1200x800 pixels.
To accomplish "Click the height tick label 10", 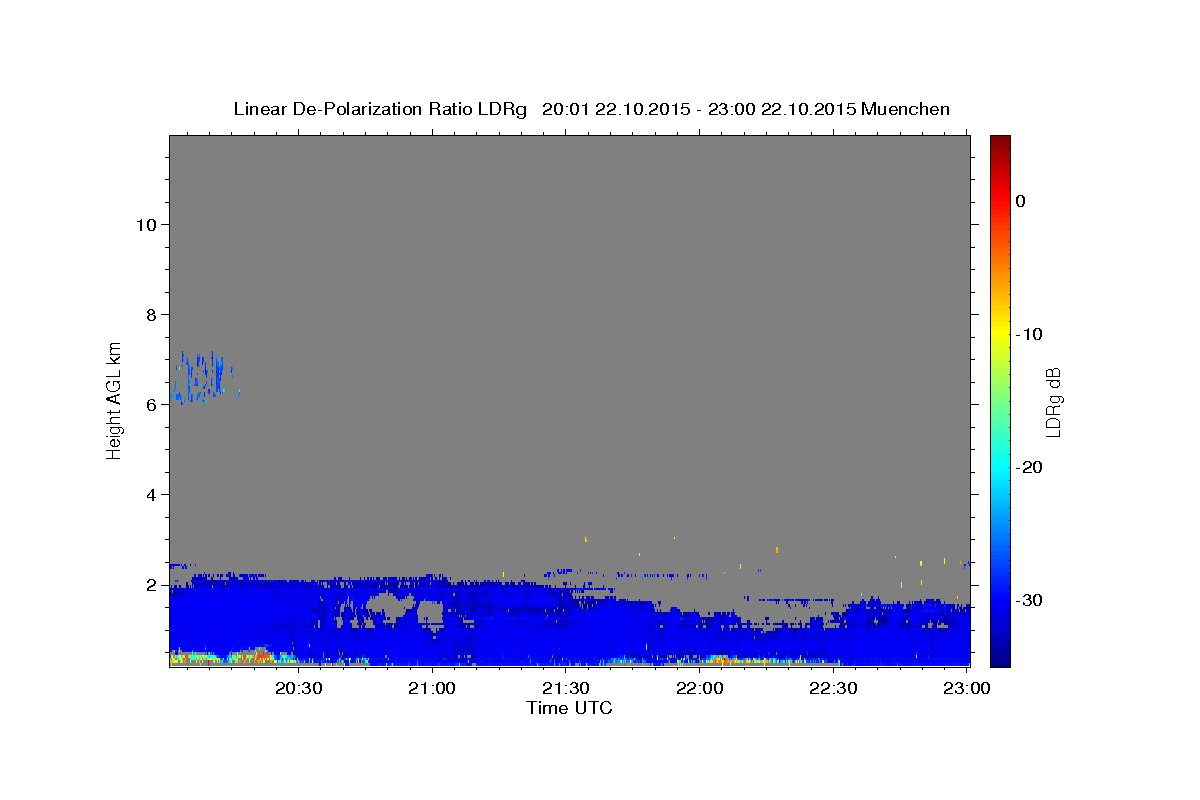I will [145, 224].
